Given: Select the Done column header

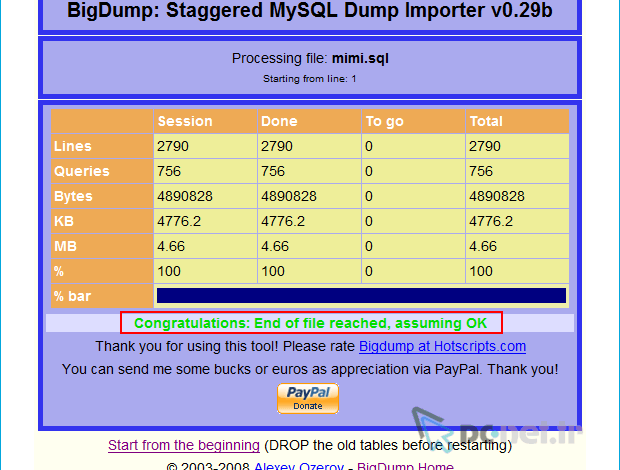Looking at the screenshot, I should click(279, 121).
